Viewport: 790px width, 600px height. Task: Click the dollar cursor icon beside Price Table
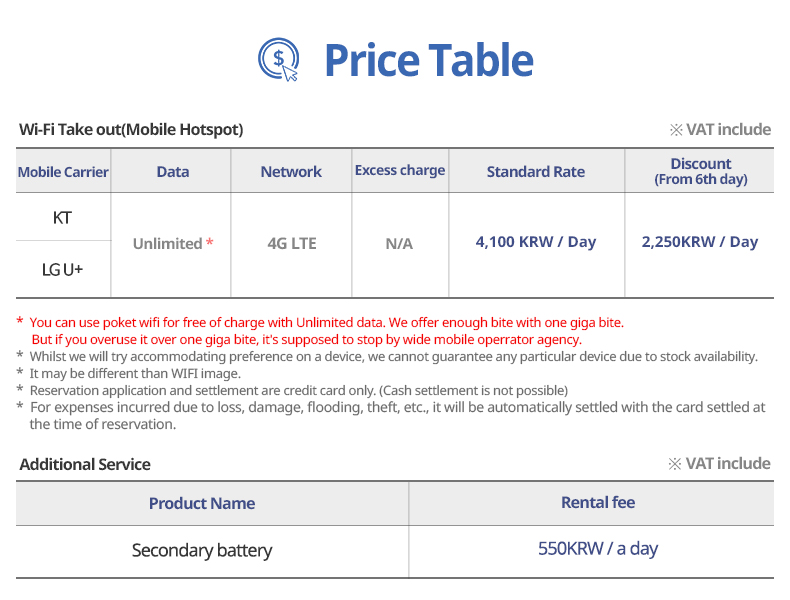[x=278, y=60]
